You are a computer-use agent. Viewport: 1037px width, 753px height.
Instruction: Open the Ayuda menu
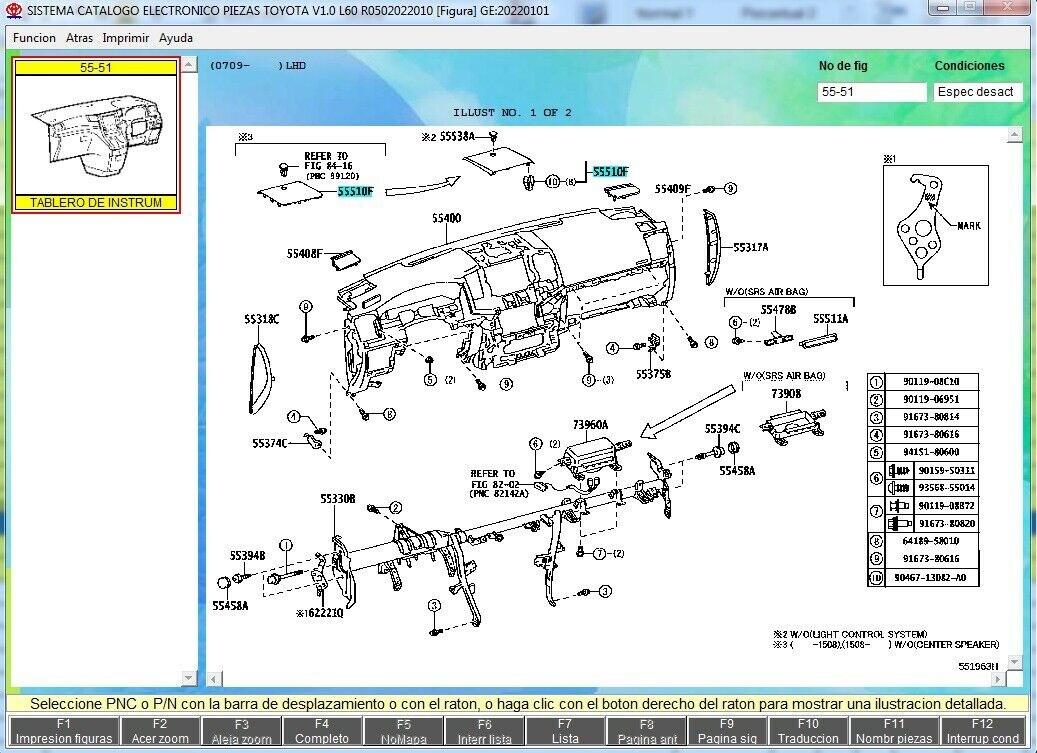point(176,38)
